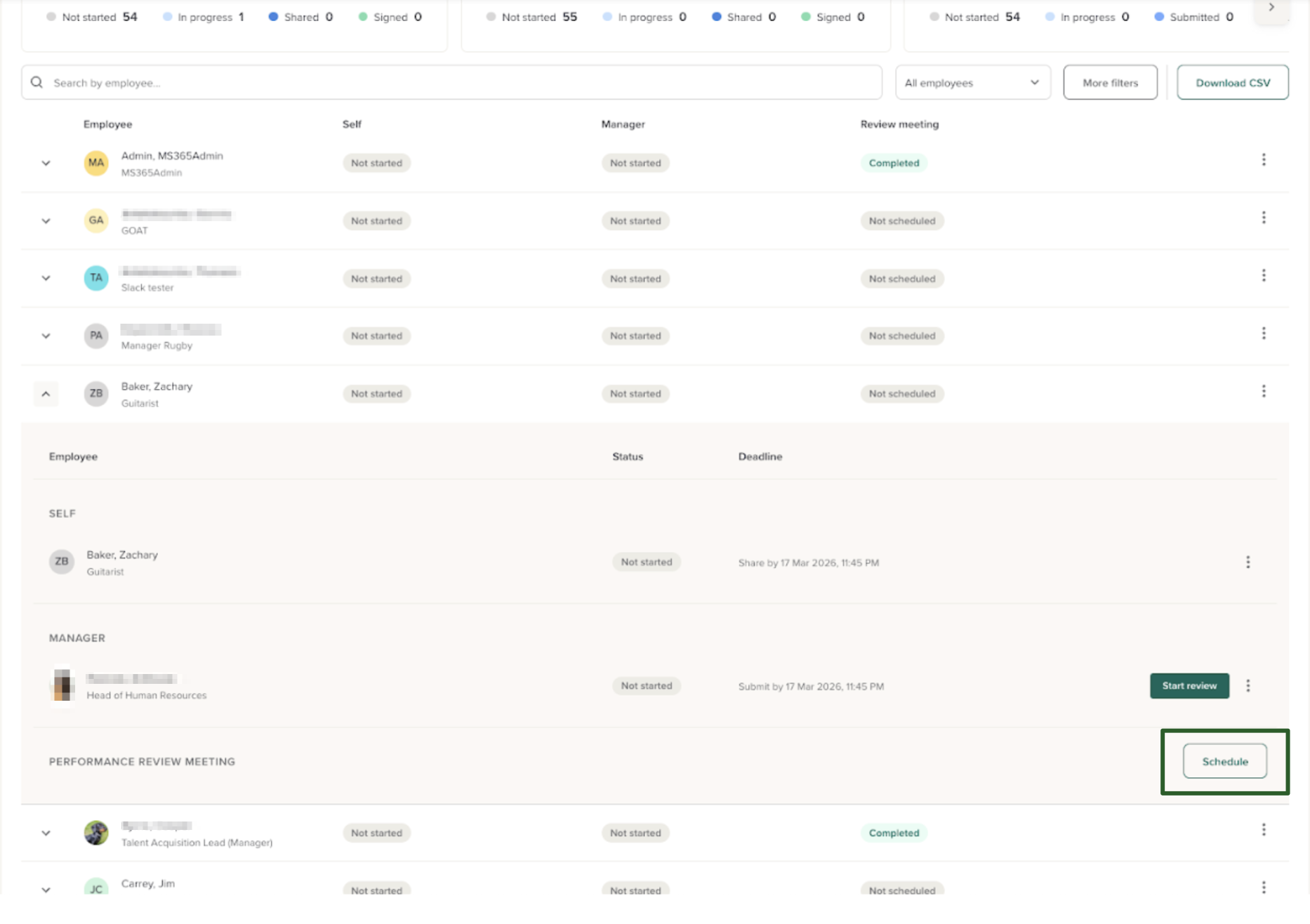Collapse the Zachary Baker row
1310x924 pixels.
(46, 394)
